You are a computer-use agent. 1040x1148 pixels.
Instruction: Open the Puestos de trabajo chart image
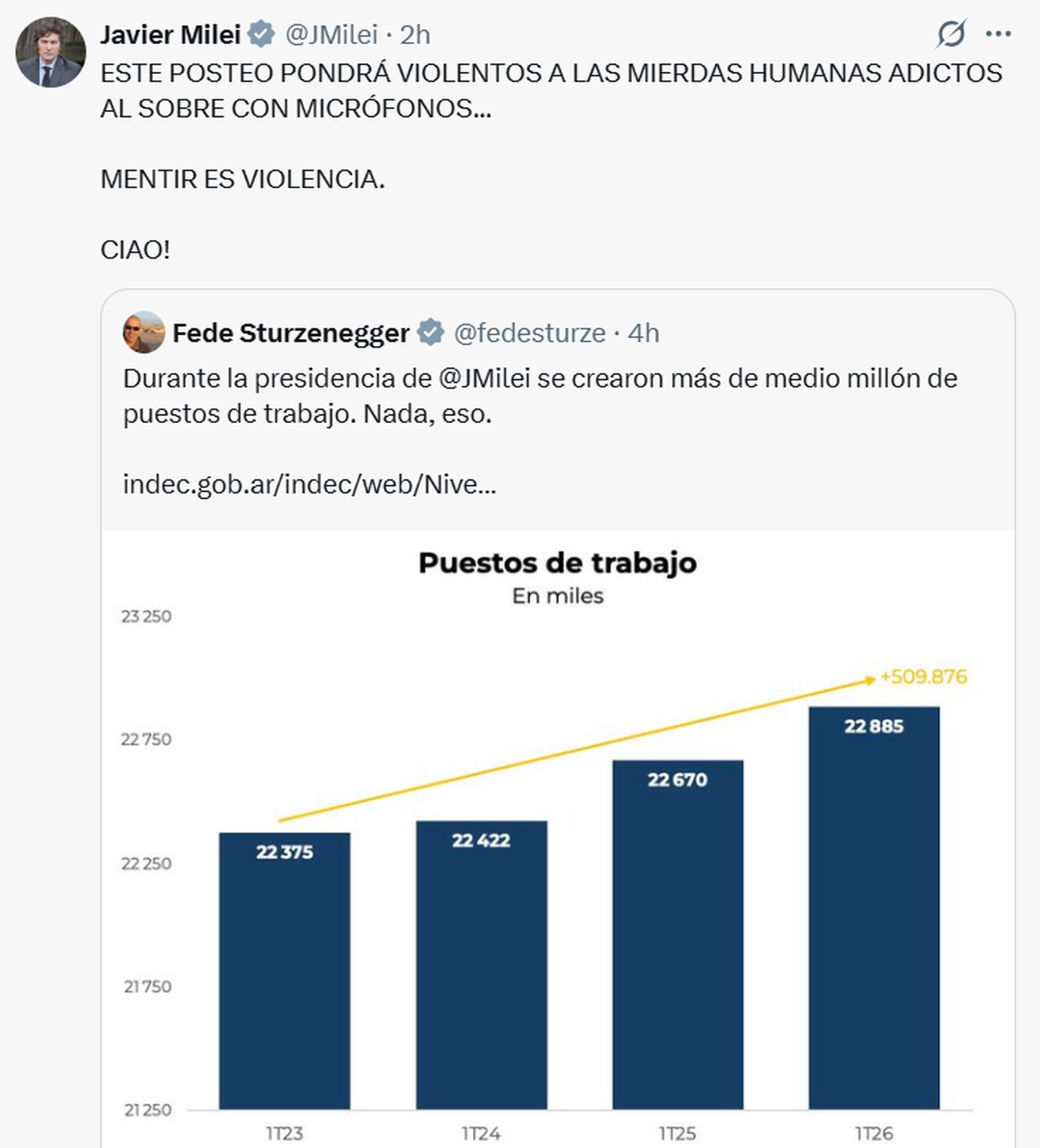[558, 838]
